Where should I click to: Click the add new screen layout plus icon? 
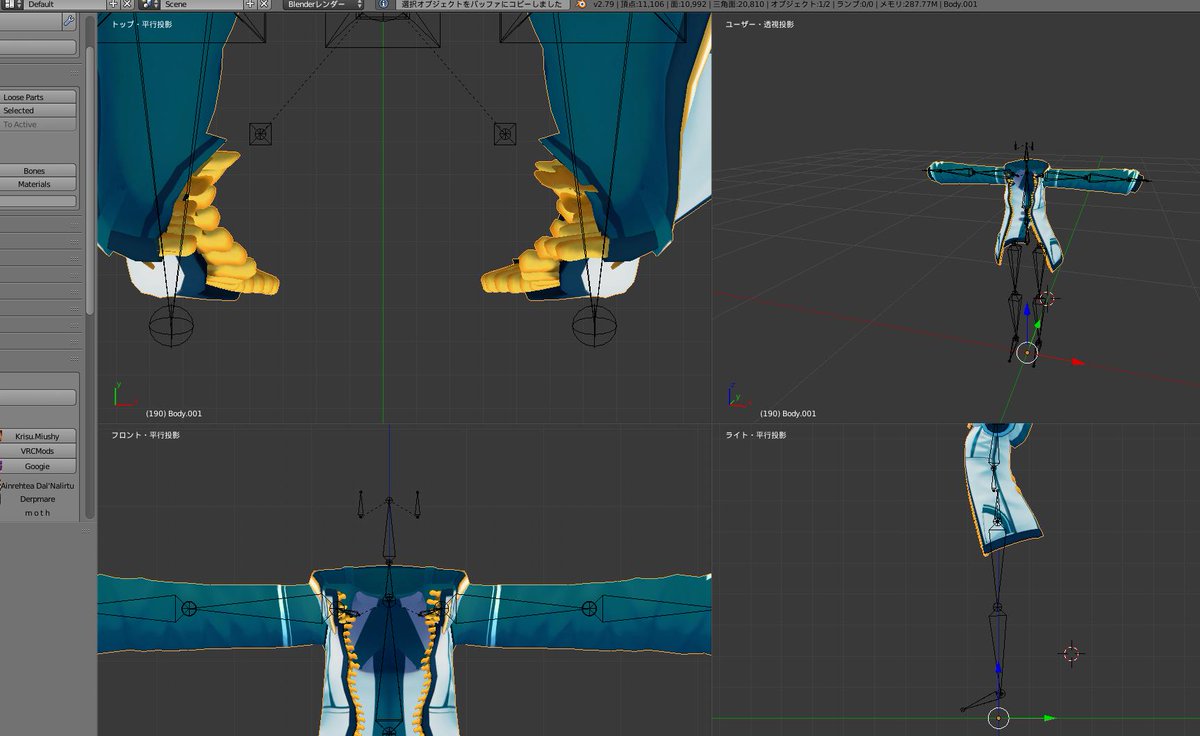tap(114, 5)
